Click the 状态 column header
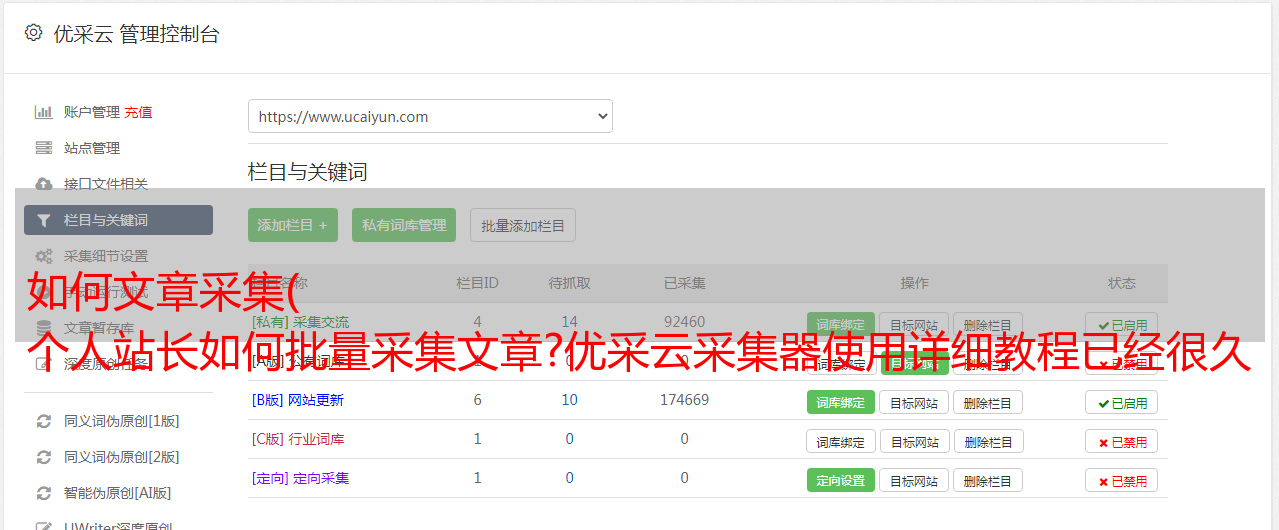 click(x=1121, y=283)
